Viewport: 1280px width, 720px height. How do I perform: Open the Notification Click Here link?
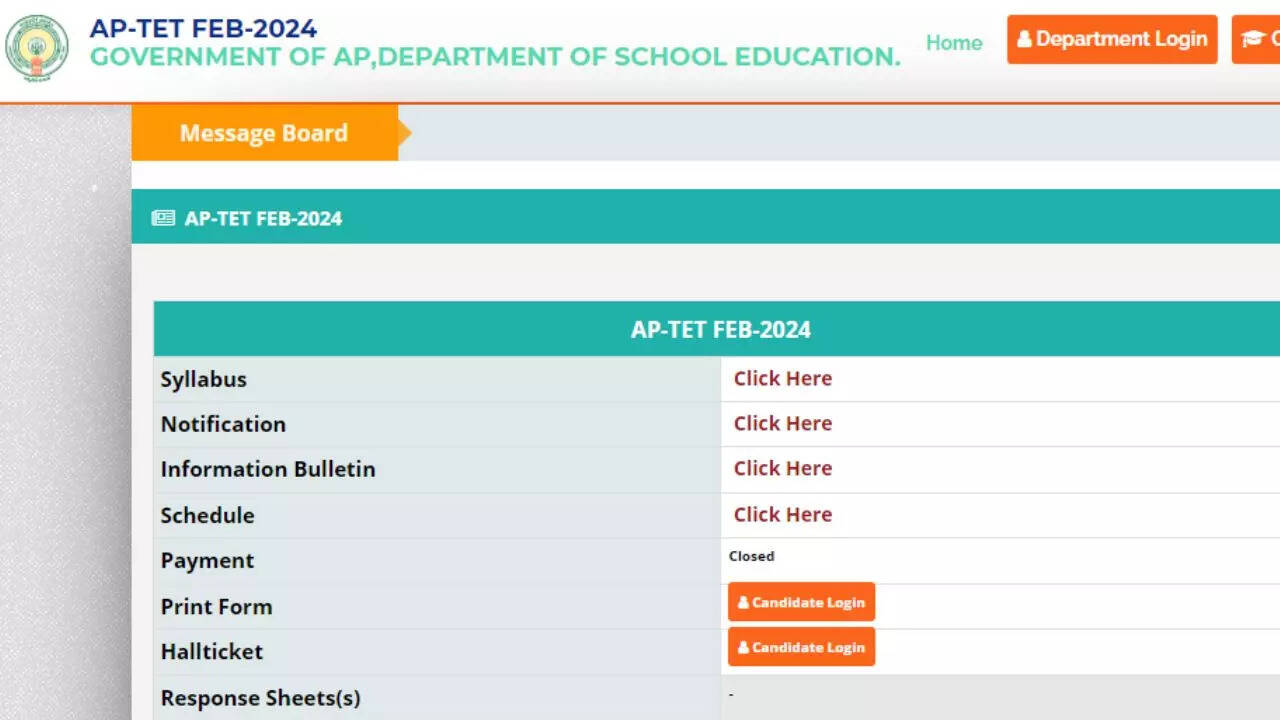(x=782, y=424)
